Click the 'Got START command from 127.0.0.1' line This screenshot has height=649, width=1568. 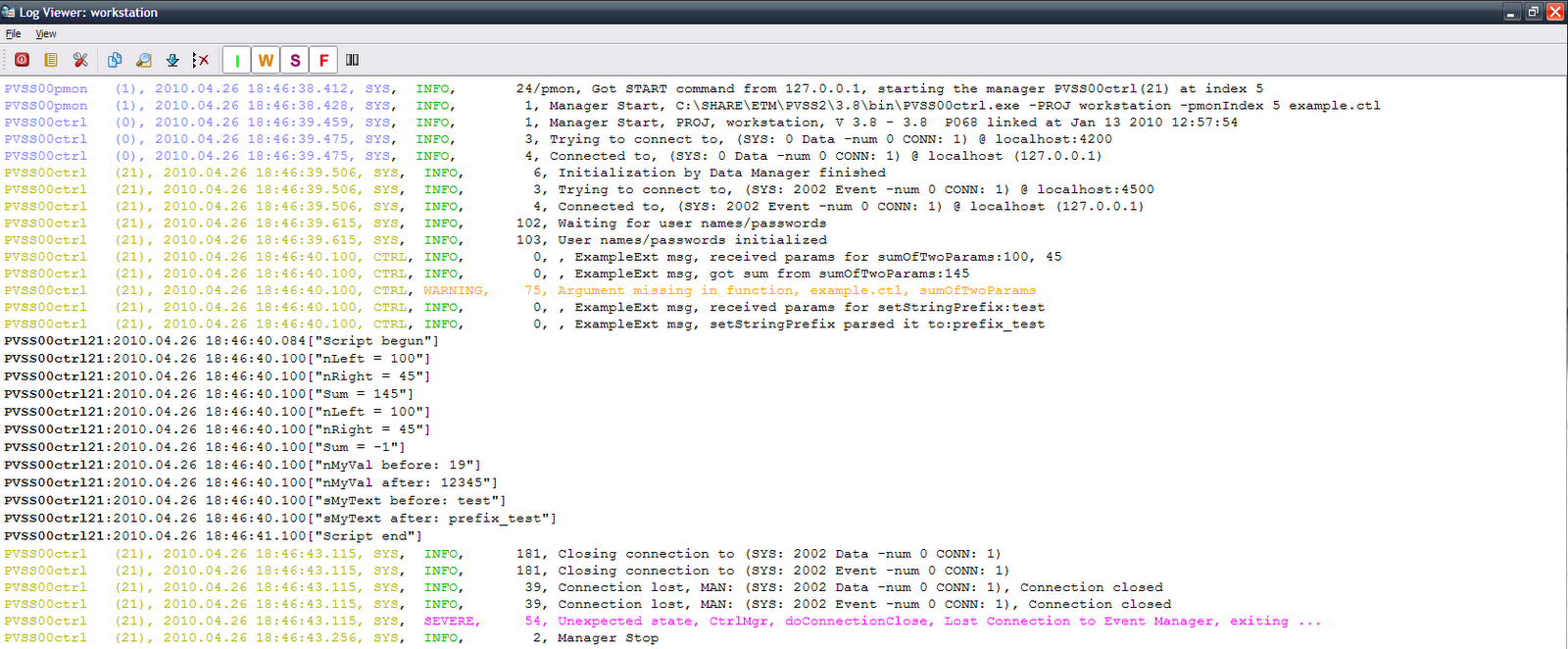coord(633,88)
